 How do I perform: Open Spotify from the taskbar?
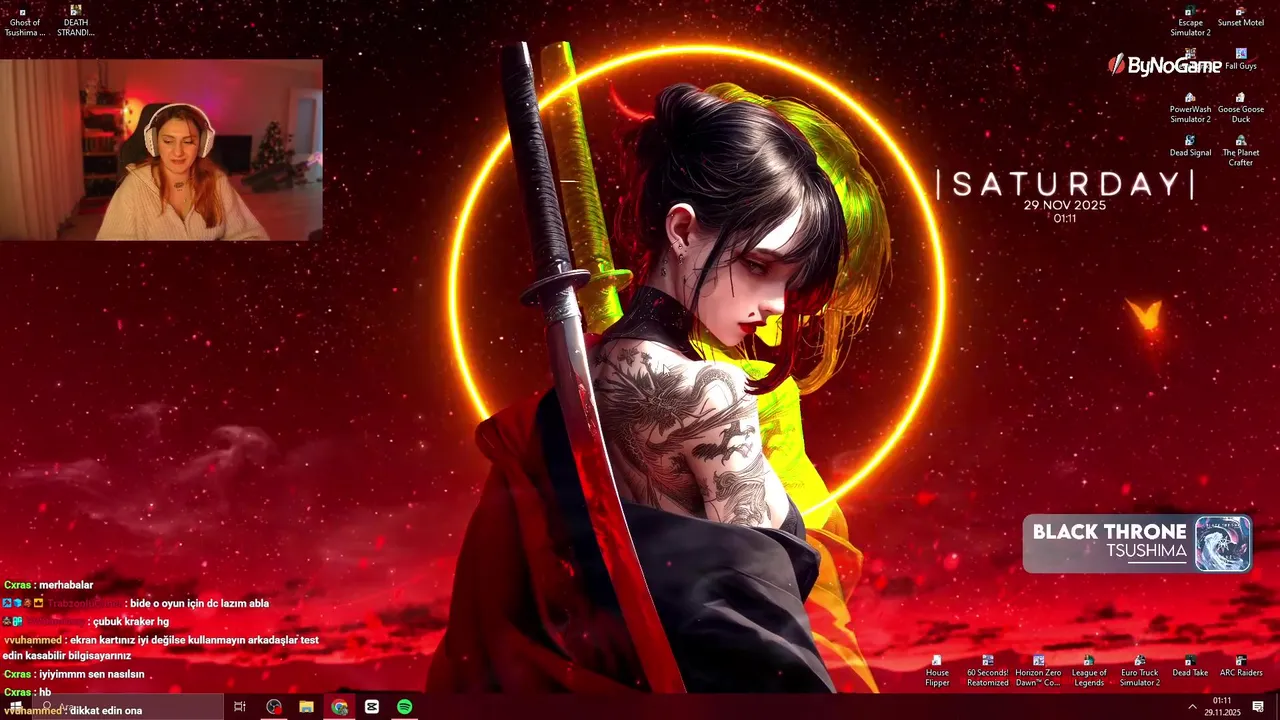click(405, 707)
